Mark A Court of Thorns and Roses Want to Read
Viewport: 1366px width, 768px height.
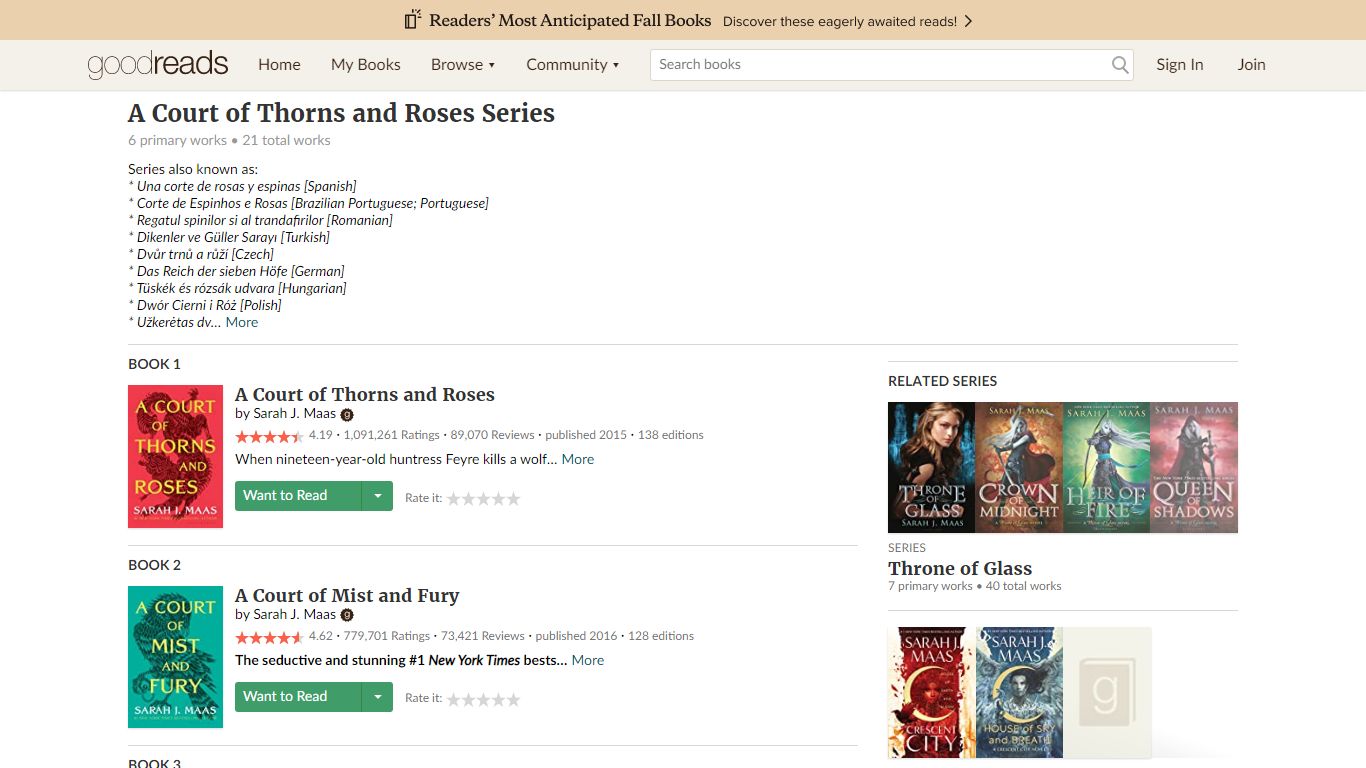coord(297,496)
